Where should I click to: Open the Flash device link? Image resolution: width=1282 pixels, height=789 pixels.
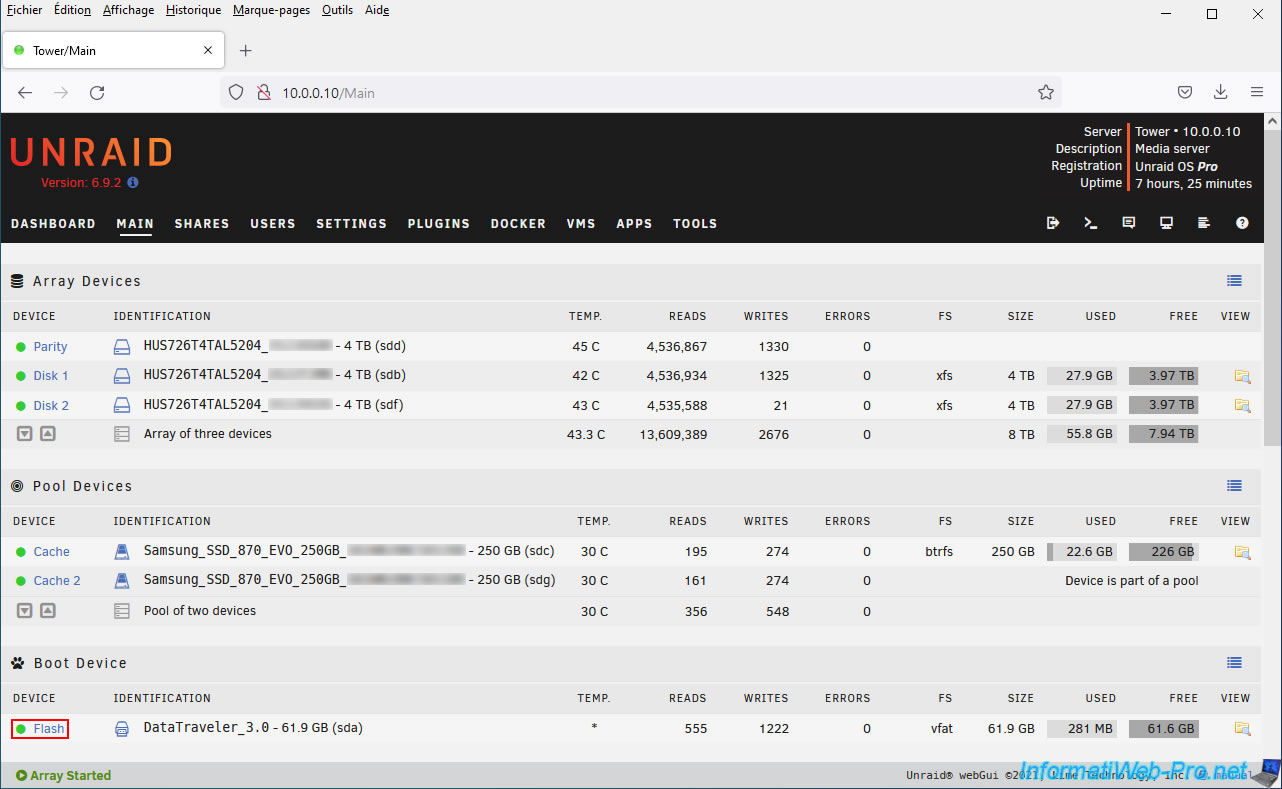tap(48, 729)
